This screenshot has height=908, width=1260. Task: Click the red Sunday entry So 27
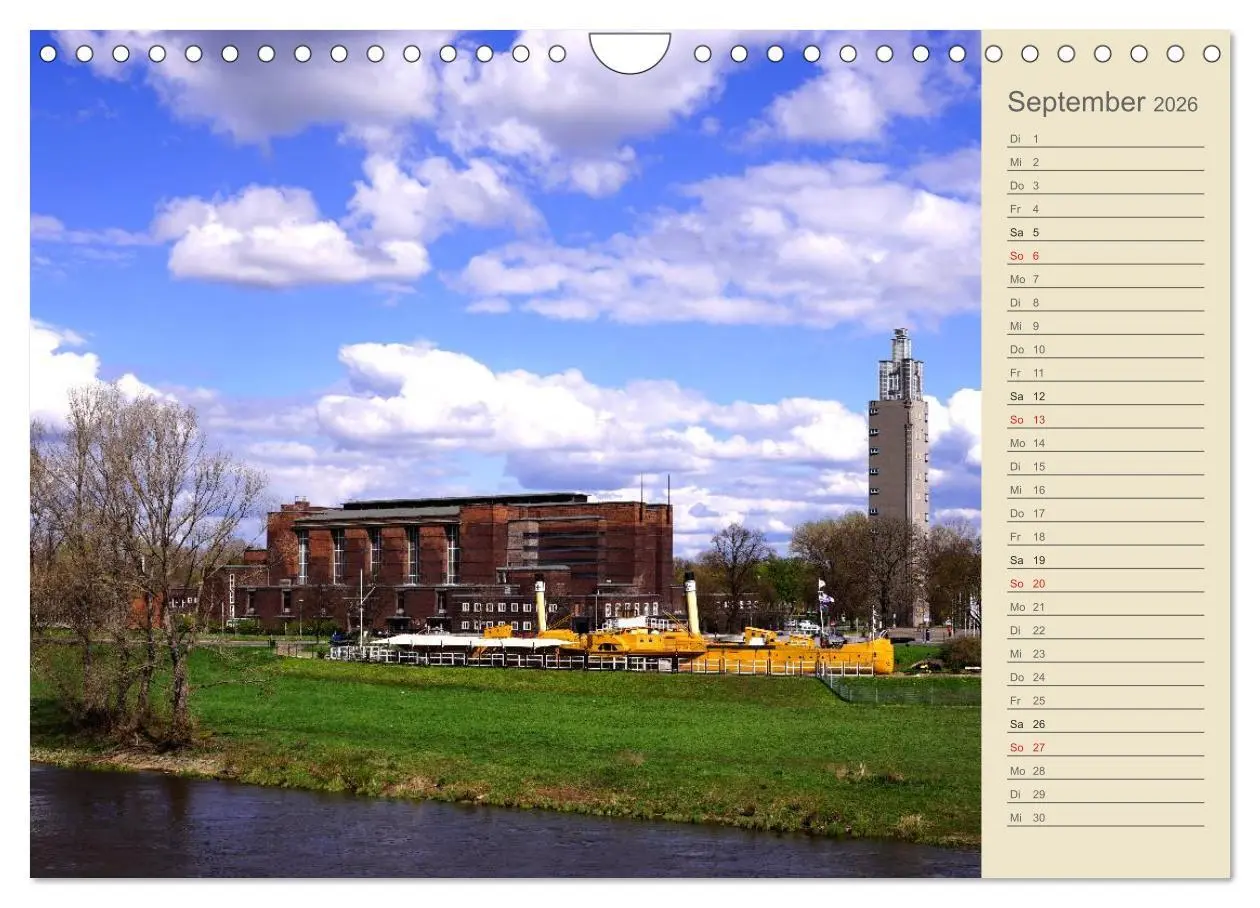[1025, 747]
